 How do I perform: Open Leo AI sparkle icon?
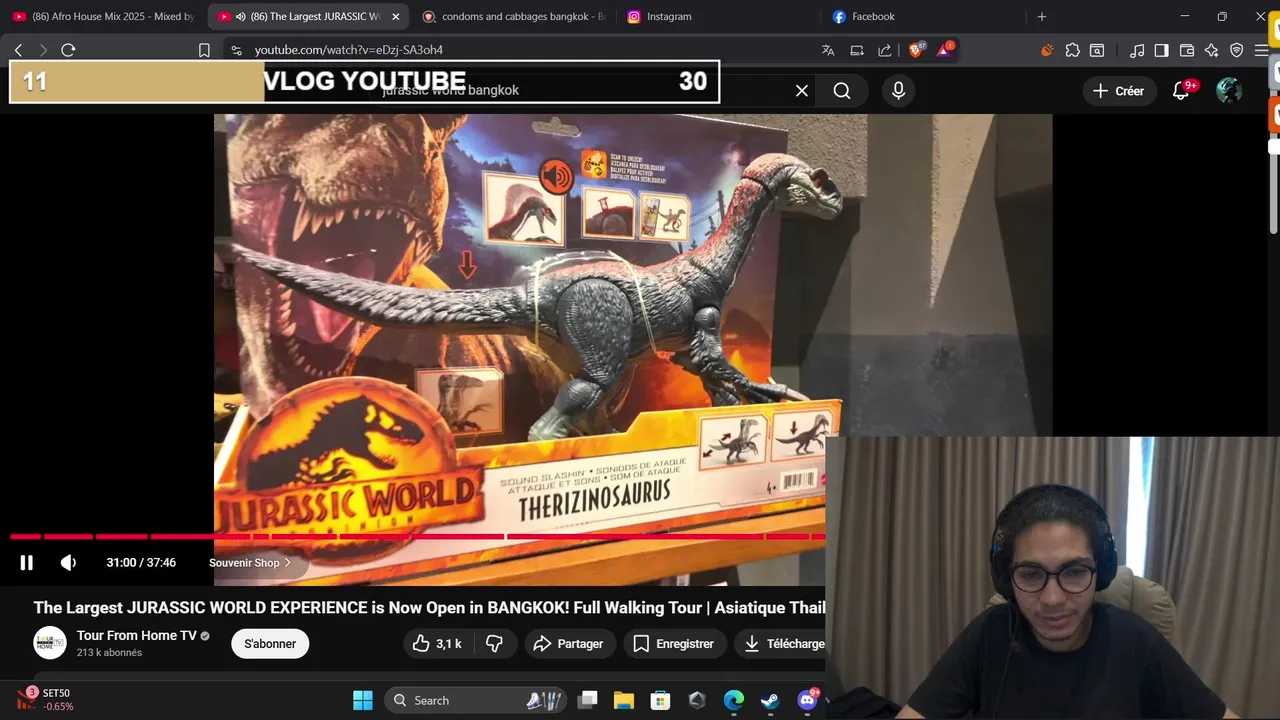tap(1211, 50)
